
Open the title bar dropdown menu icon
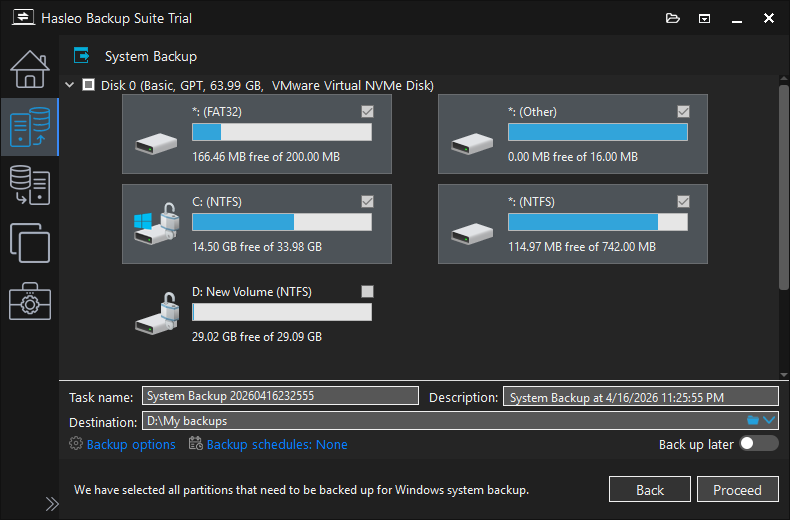704,19
